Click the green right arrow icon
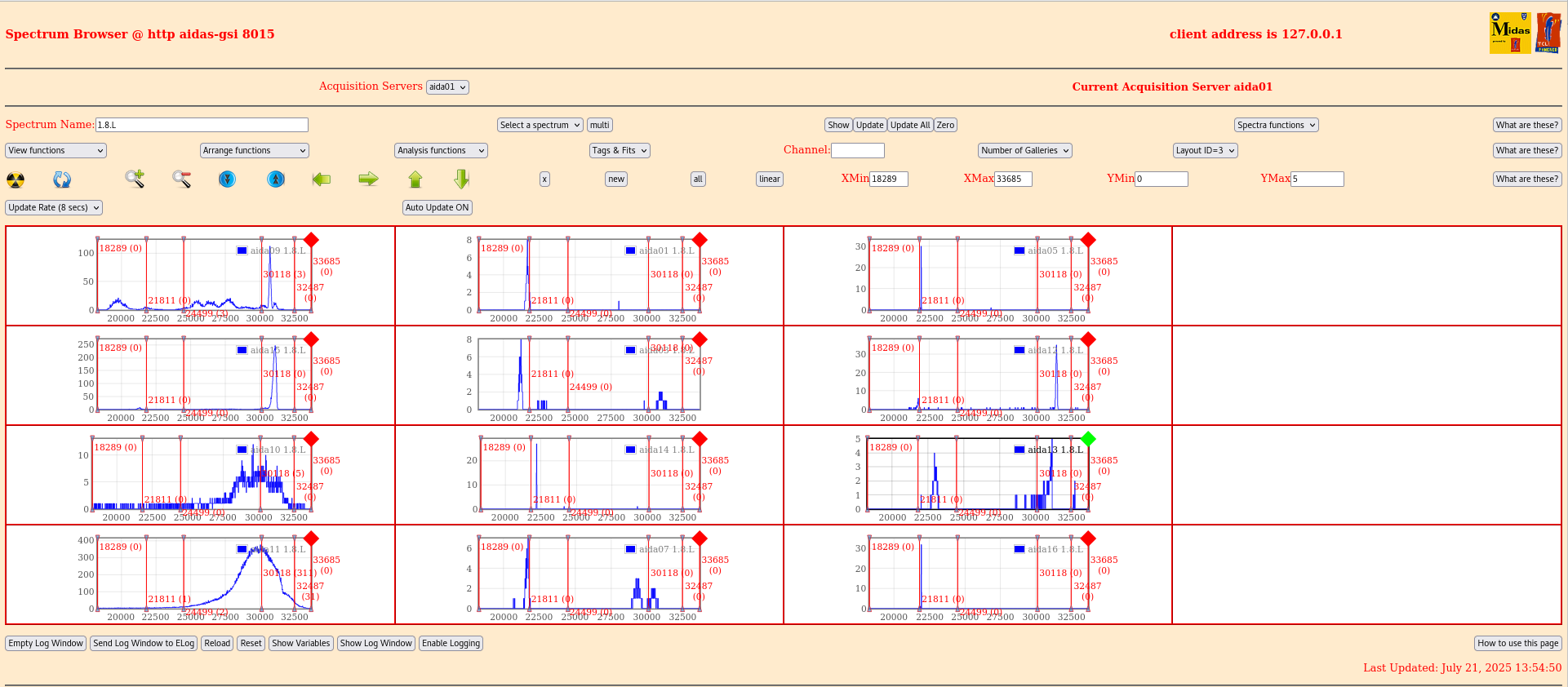 (x=369, y=179)
